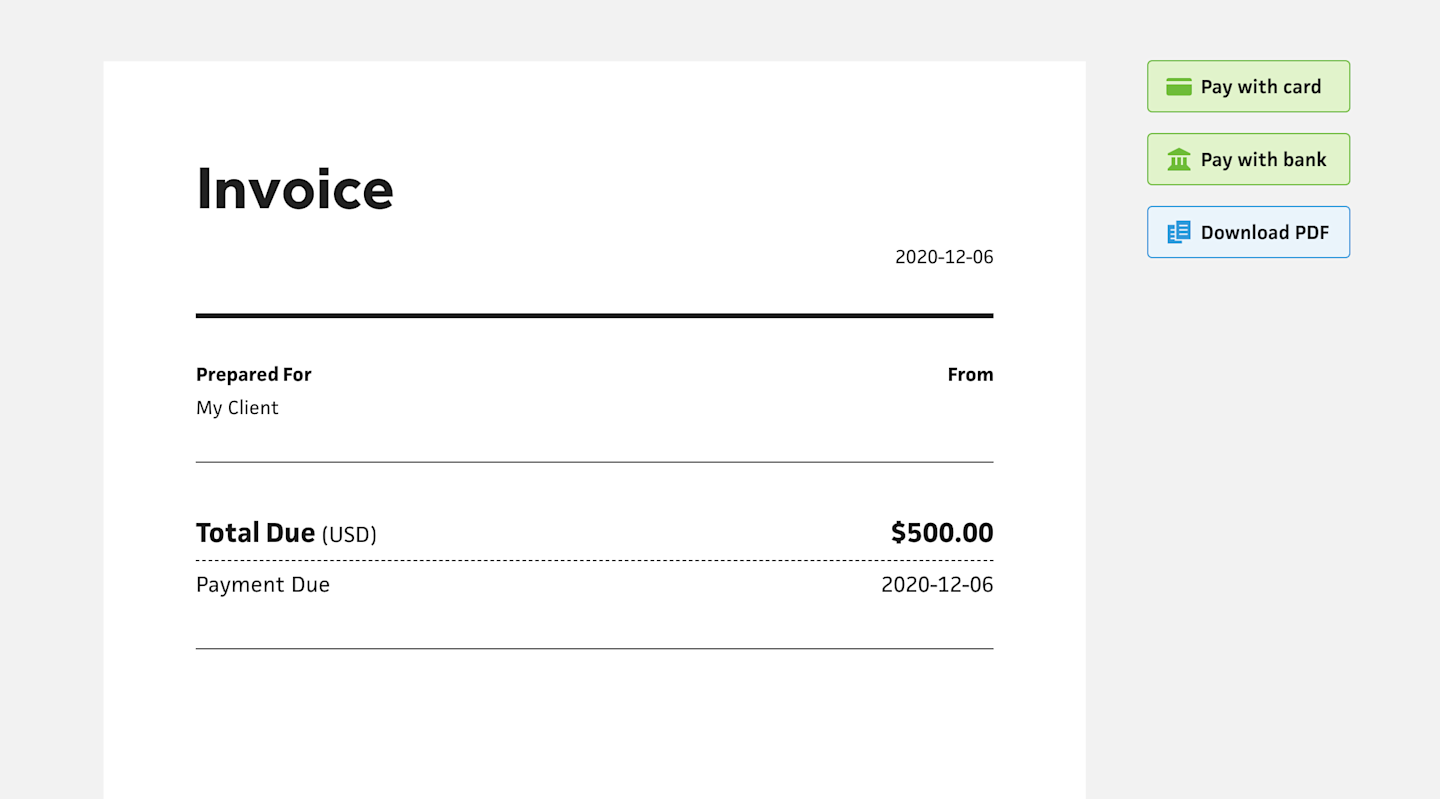Click the $500.00 total amount

tap(942, 533)
